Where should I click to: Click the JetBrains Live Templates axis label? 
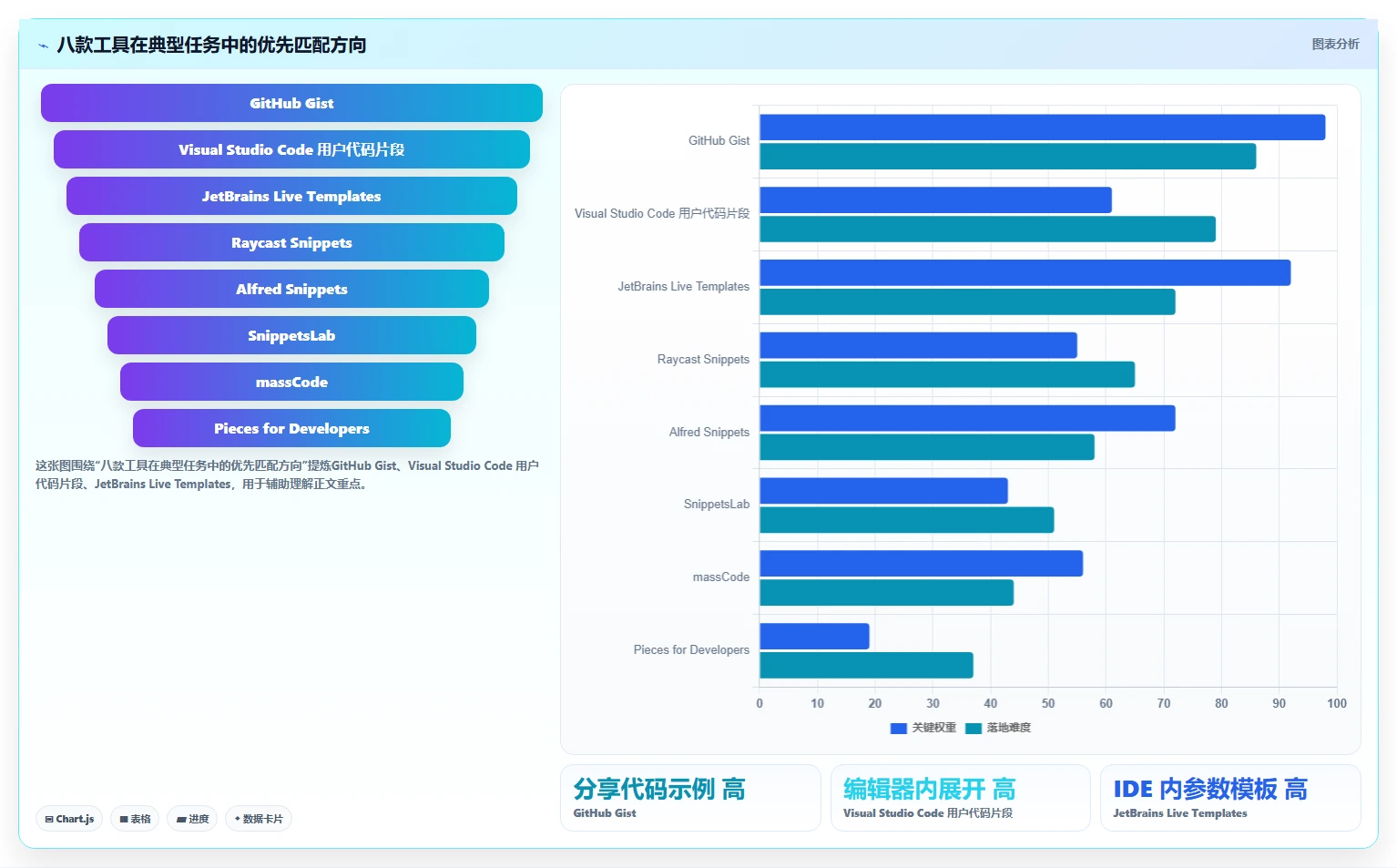pyautogui.click(x=683, y=287)
